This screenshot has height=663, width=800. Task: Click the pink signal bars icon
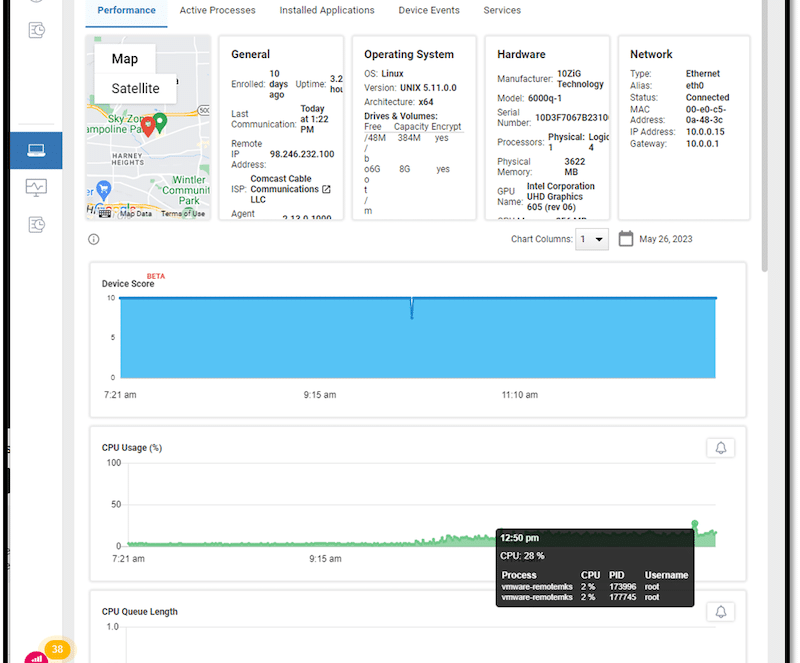click(36, 658)
